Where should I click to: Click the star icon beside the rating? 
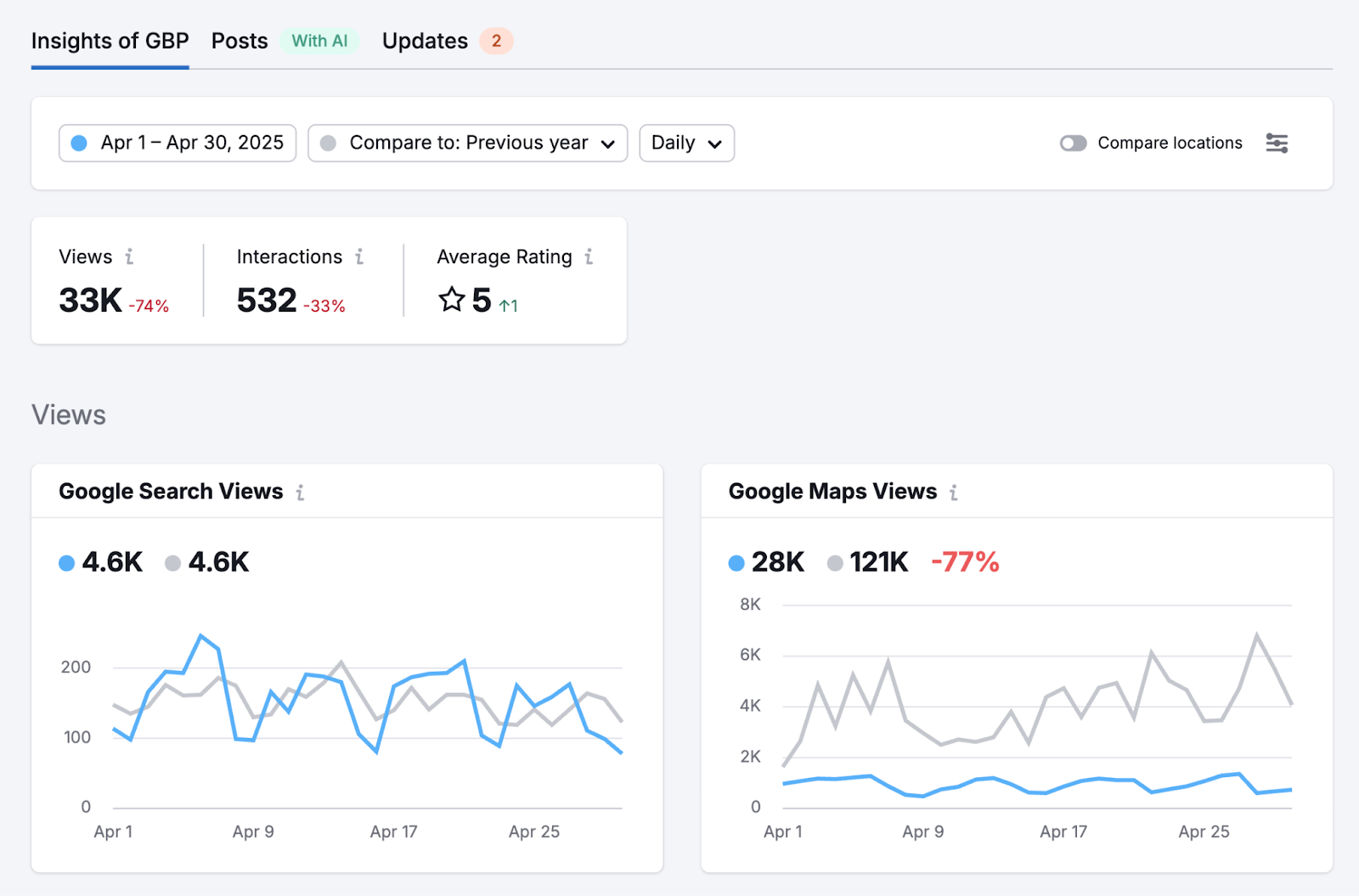[x=451, y=300]
